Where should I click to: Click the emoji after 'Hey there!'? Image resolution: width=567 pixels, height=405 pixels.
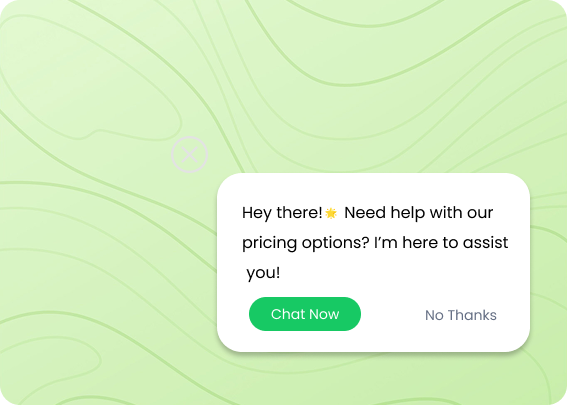pyautogui.click(x=331, y=213)
